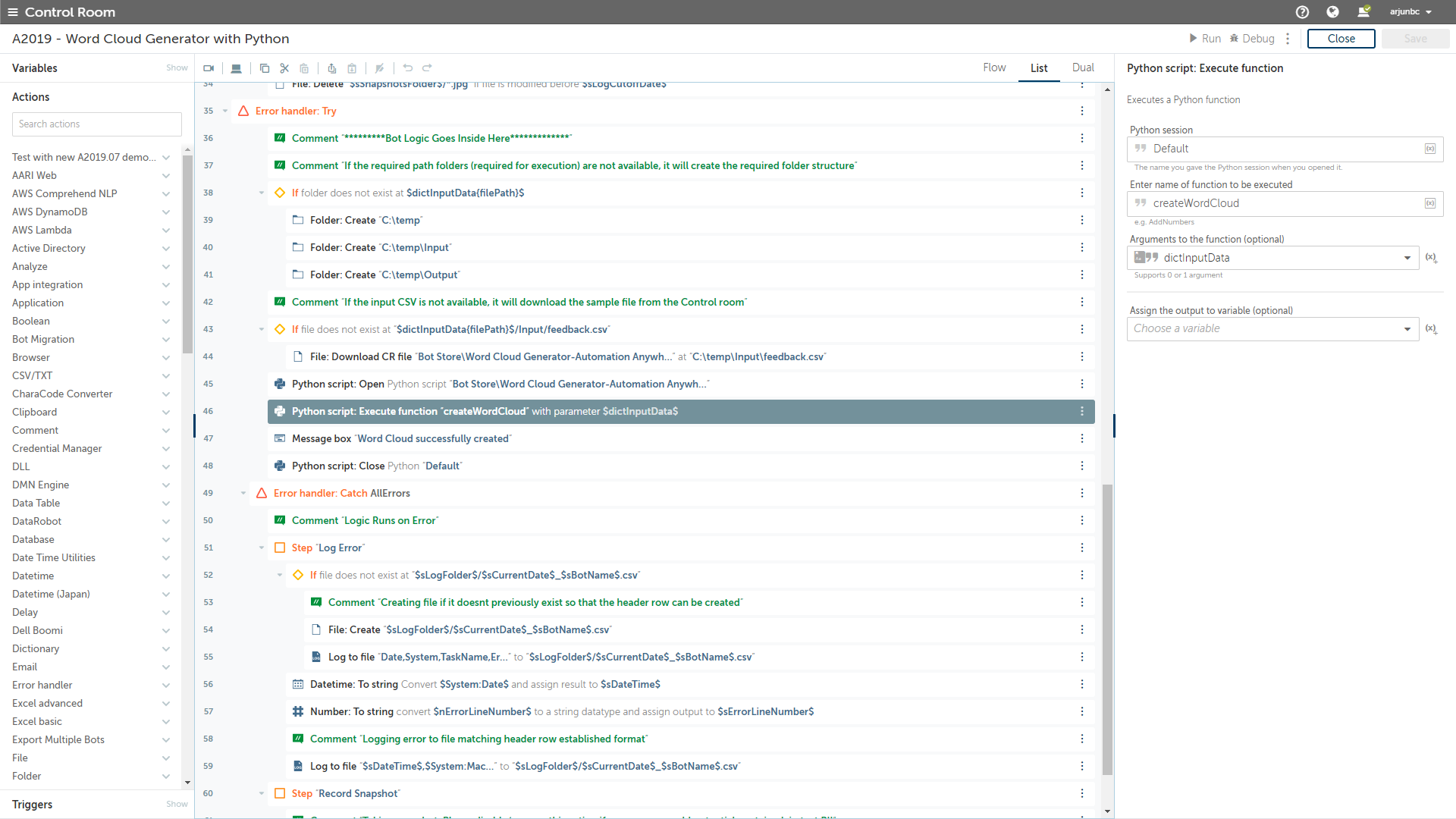
Task: Collapse the Step 'Log Error' block
Action: (x=262, y=548)
